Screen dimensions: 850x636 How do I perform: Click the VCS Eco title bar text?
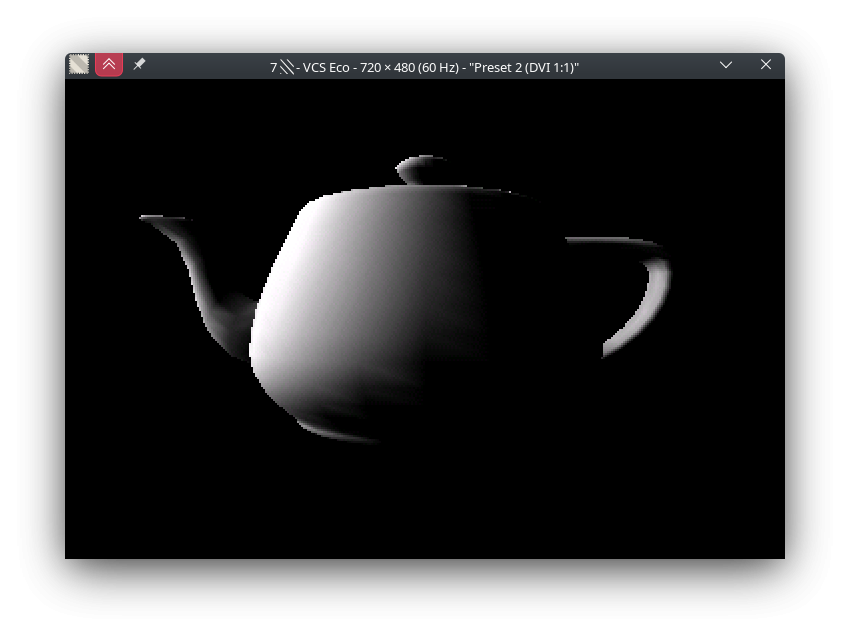pos(424,67)
